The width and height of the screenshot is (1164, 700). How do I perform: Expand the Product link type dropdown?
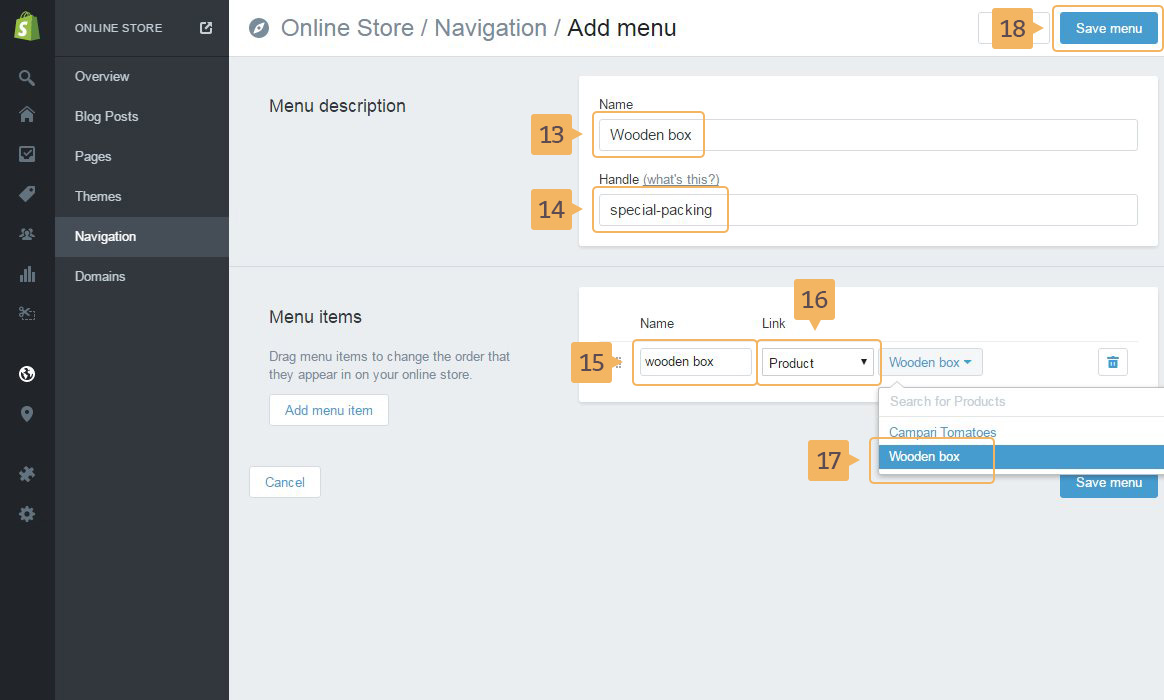point(818,362)
